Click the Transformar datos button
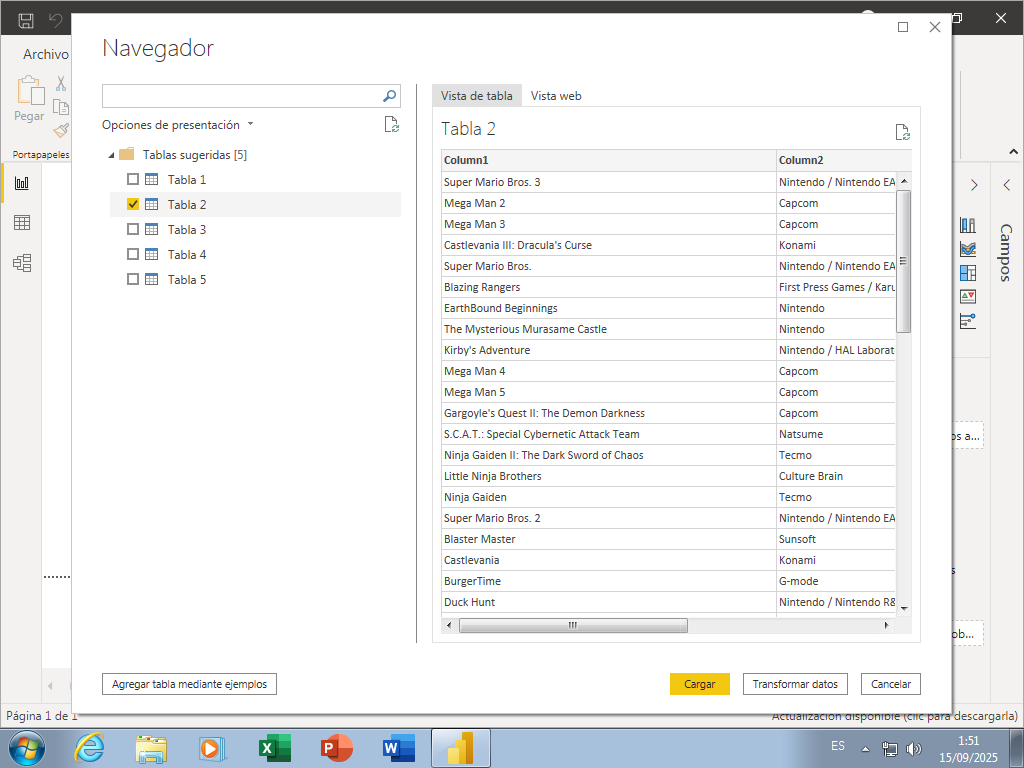Image resolution: width=1024 pixels, height=768 pixels. [795, 684]
